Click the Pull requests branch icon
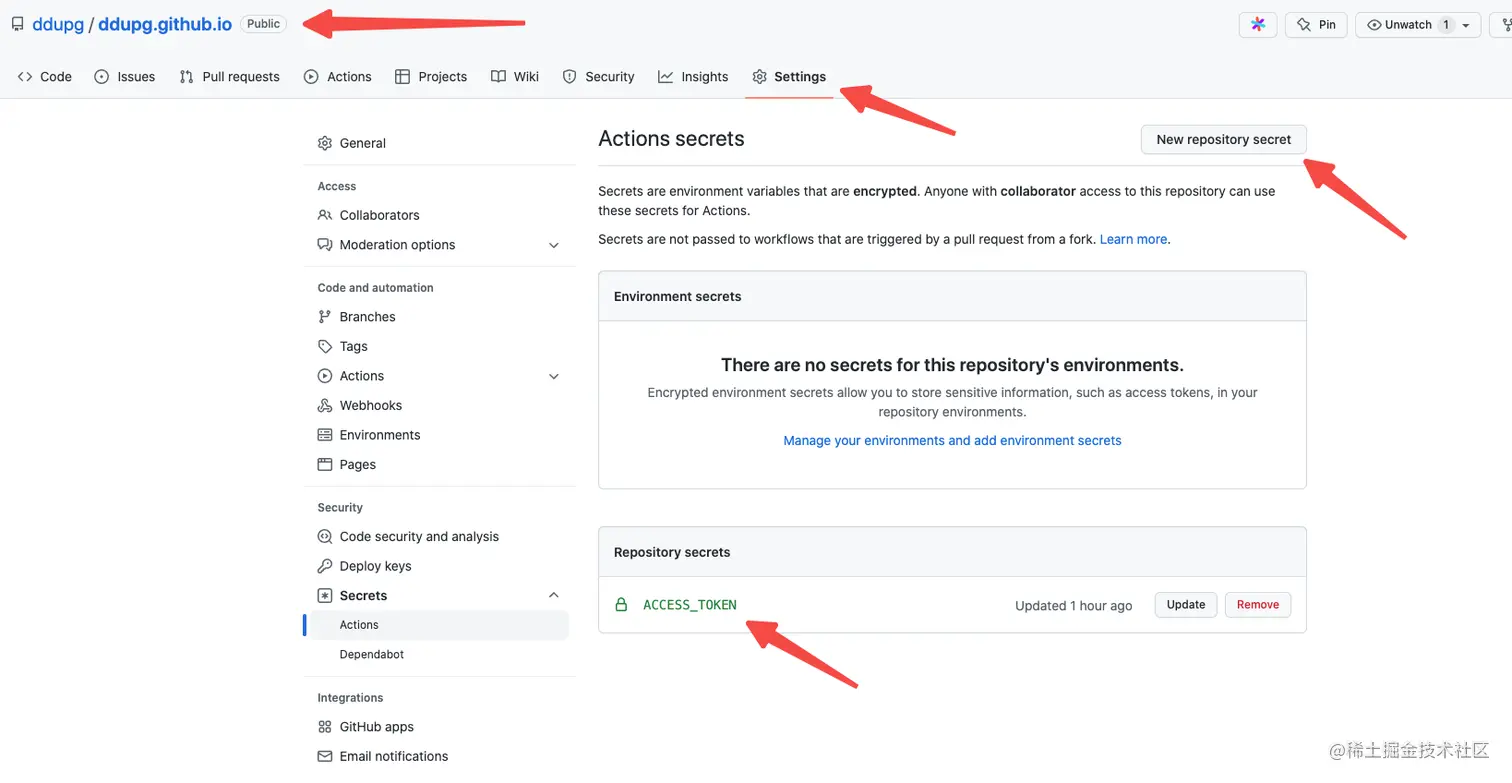The height and width of the screenshot is (783, 1512). (x=186, y=77)
